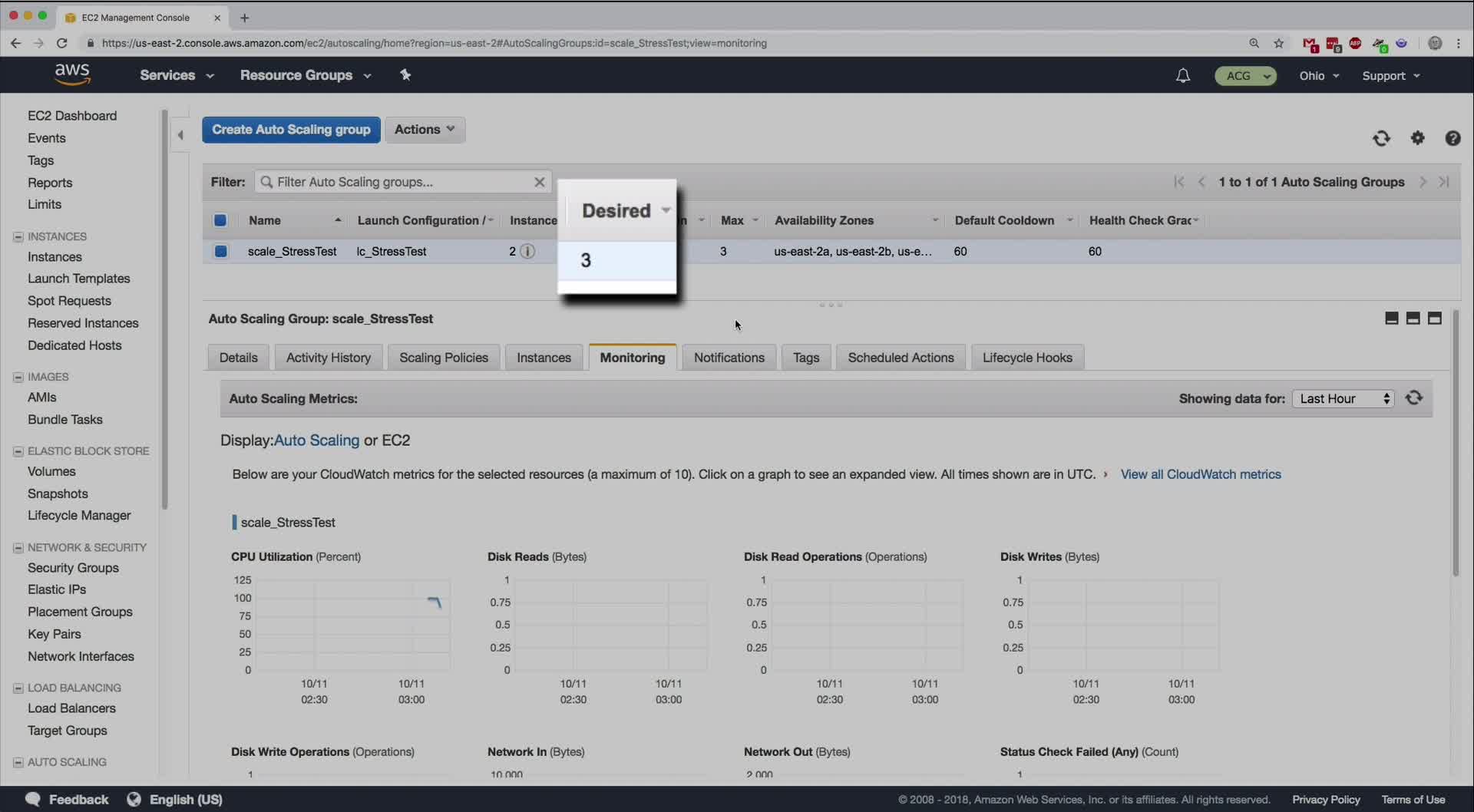Open the browser zoom indicator icon
The height and width of the screenshot is (812, 1474).
1254,43
